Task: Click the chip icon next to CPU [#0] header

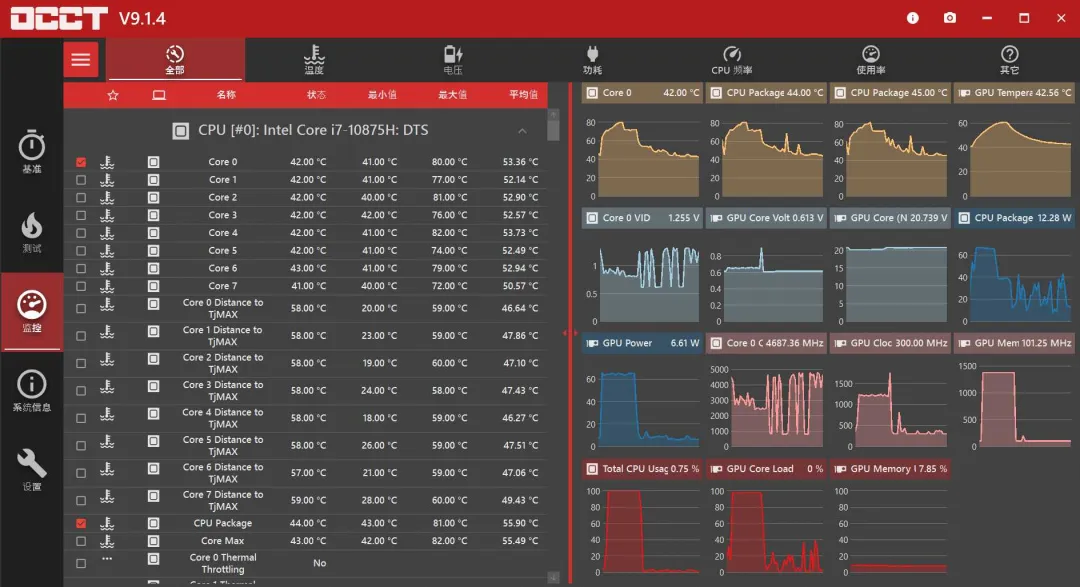Action: [180, 131]
